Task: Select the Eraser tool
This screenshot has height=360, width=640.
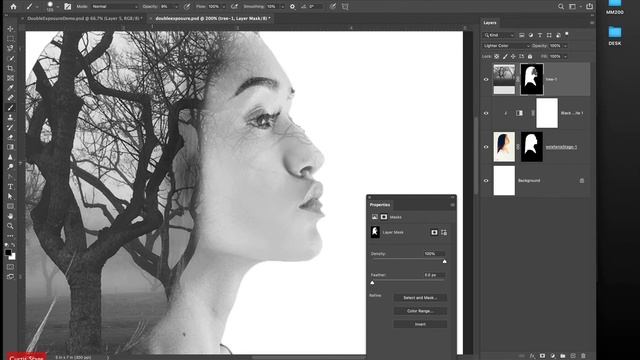Action: coord(11,137)
